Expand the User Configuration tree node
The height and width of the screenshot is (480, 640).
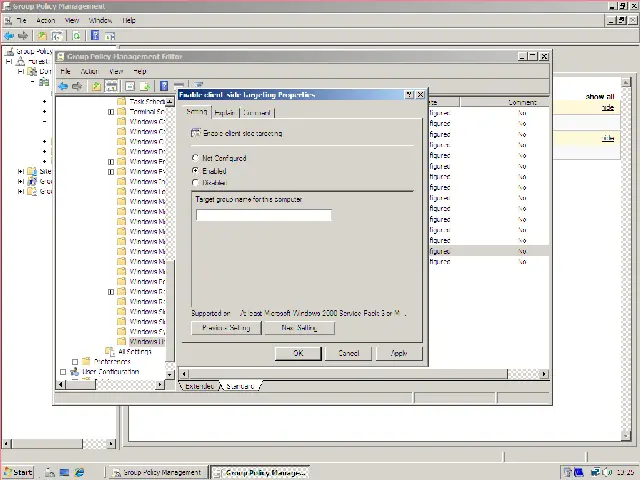click(63, 372)
